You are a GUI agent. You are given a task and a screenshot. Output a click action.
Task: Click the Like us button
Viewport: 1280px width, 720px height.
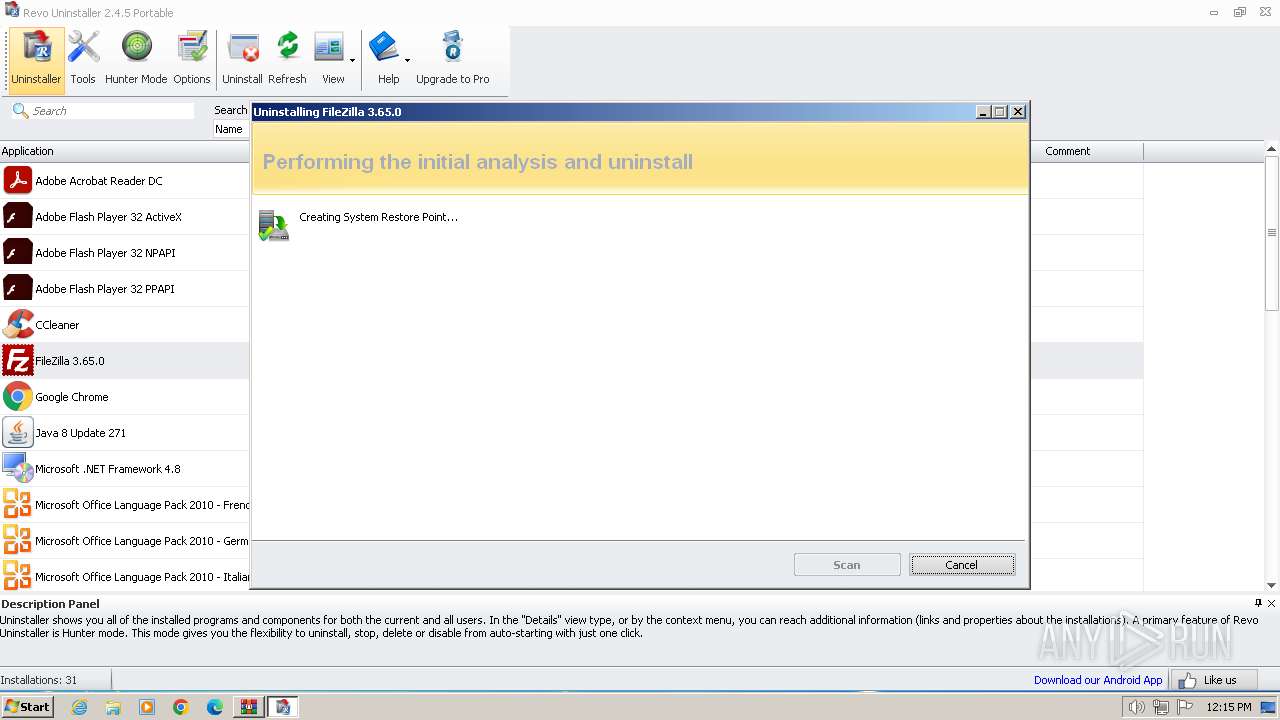(1213, 680)
